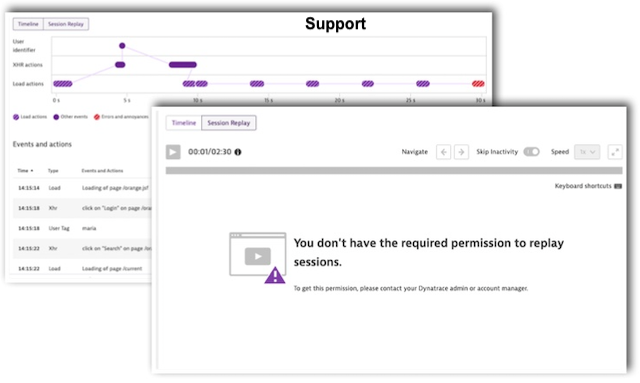Play the session replay
The width and height of the screenshot is (640, 383).
click(x=173, y=152)
